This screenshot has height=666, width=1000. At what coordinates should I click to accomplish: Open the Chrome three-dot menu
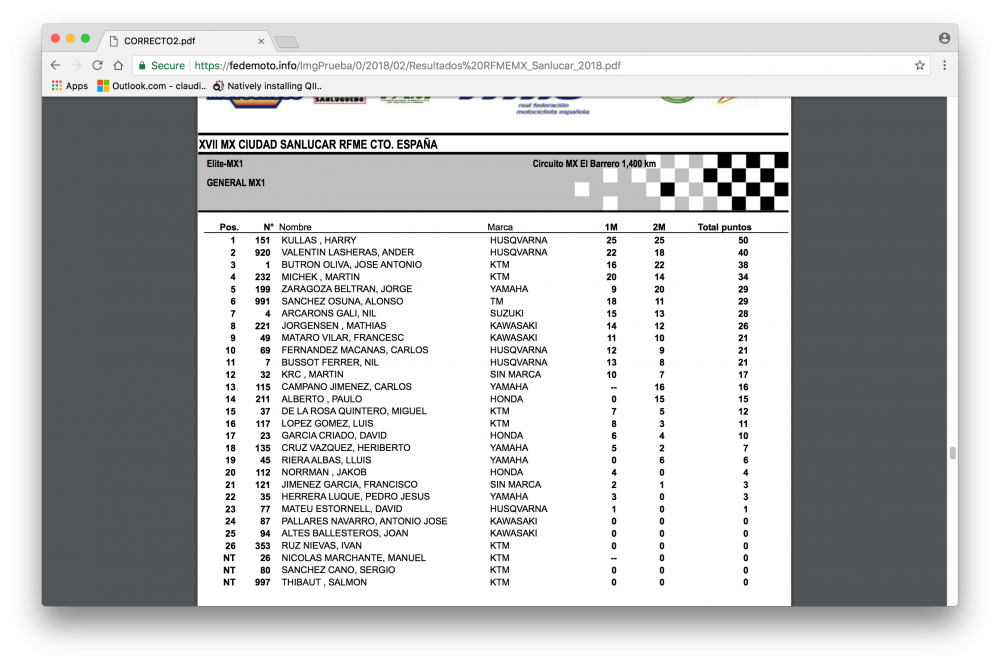(945, 65)
